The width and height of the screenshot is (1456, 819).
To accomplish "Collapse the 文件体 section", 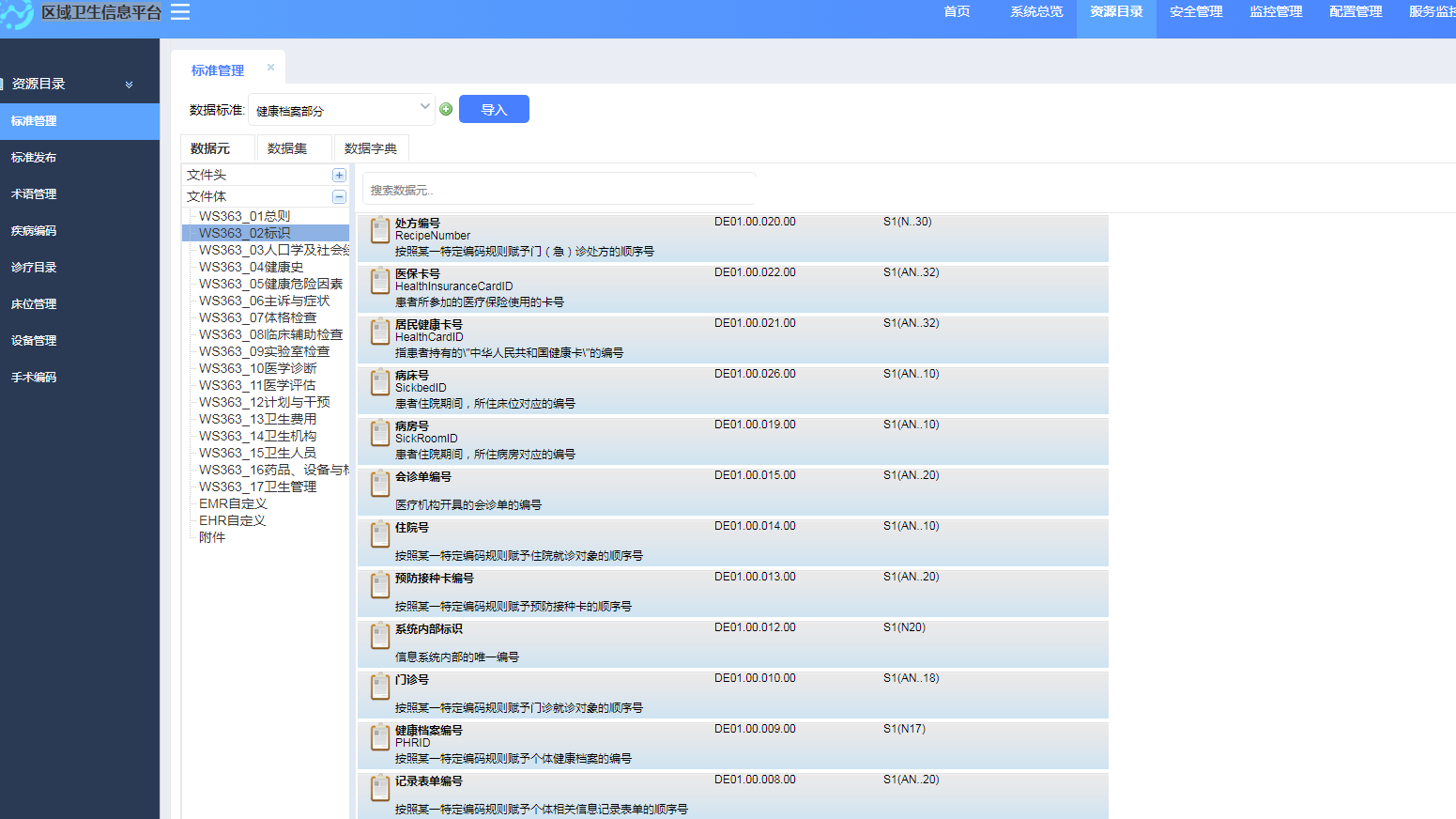I will click(339, 197).
